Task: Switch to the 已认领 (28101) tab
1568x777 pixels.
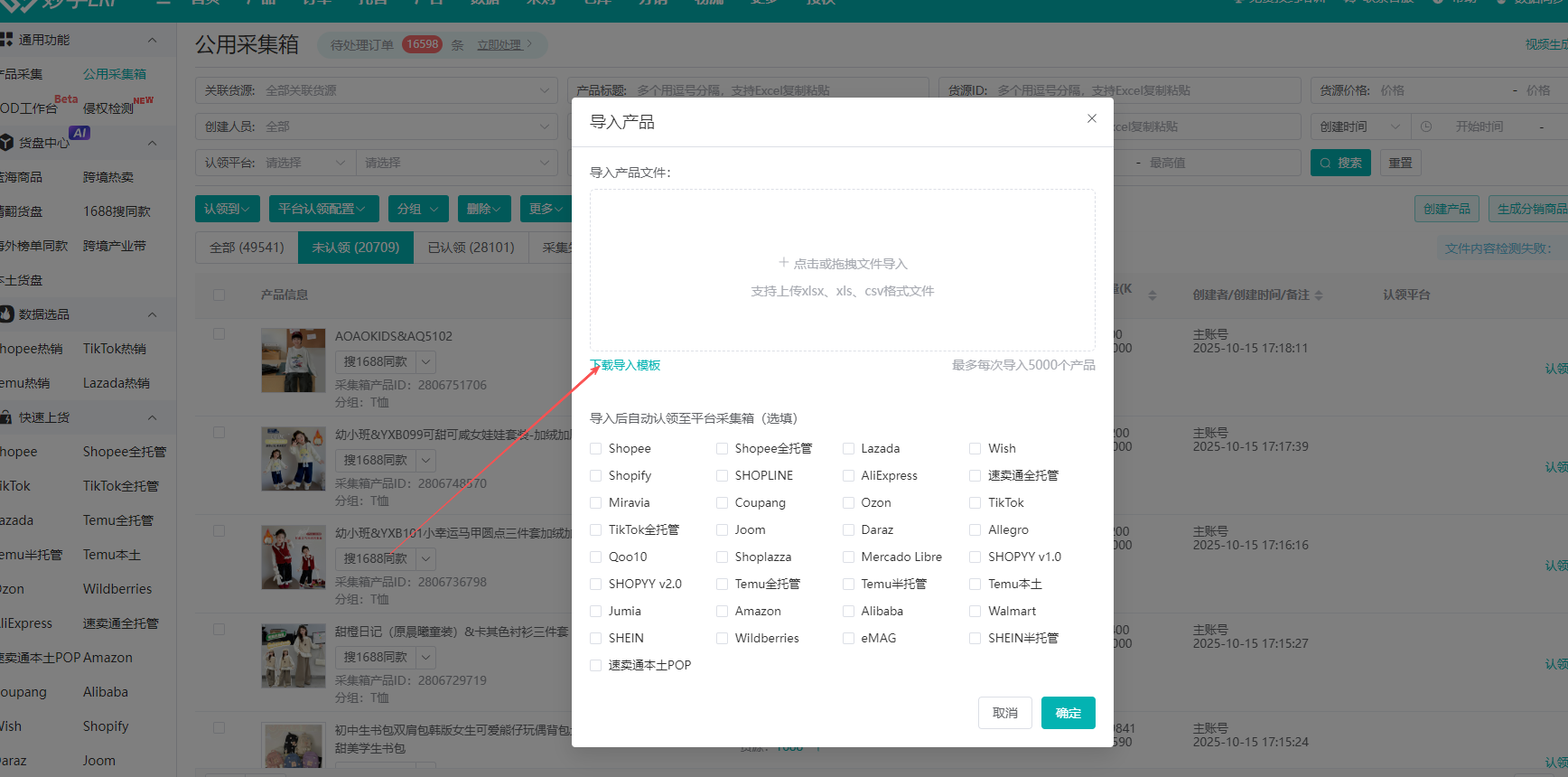Action: (471, 248)
